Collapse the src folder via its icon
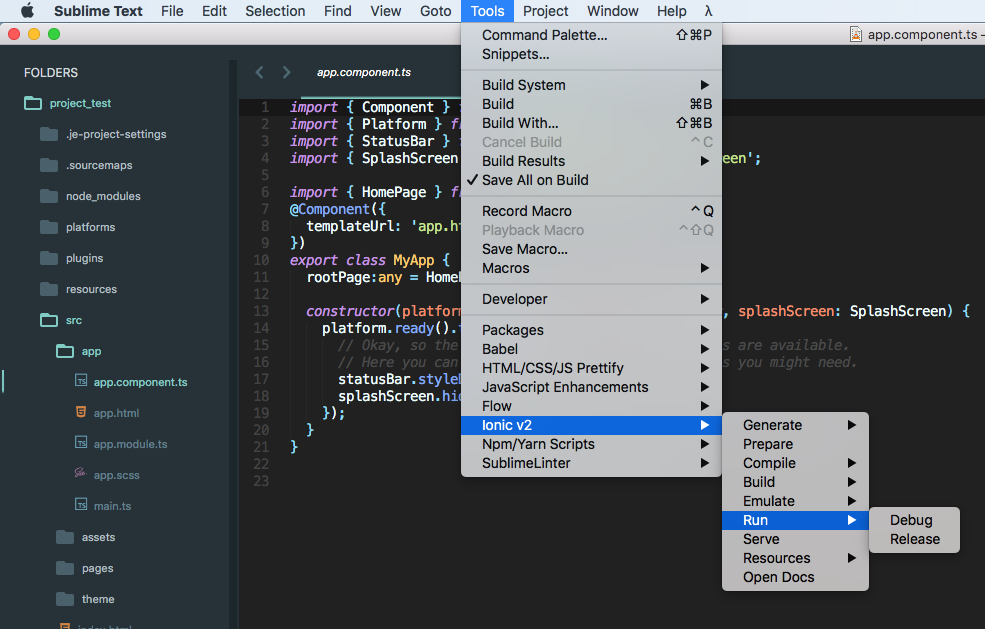The width and height of the screenshot is (985, 629). point(48,320)
